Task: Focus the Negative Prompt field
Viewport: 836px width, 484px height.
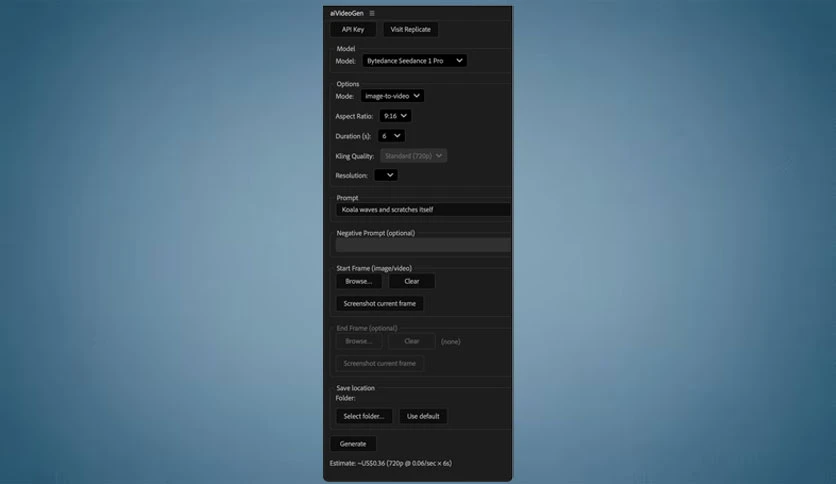Action: 423,245
